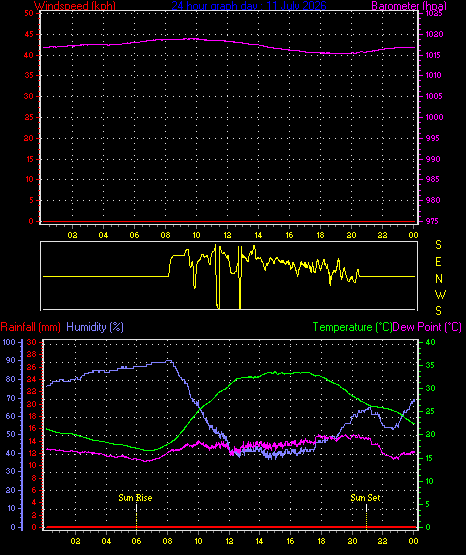Select the 50 value on the Windspeed axis
This screenshot has width=466, height=555.
[x=29, y=13]
